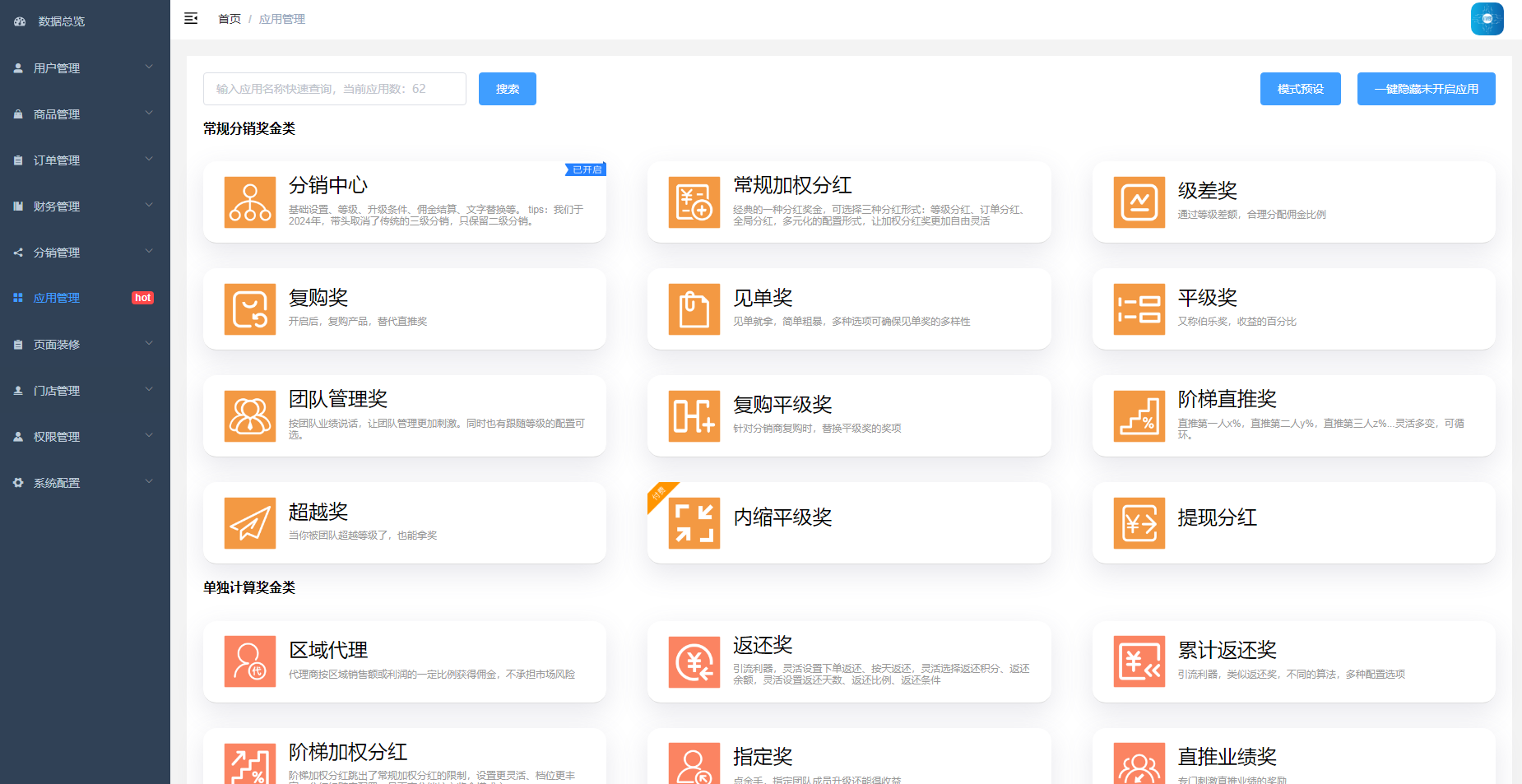Click the 返还奖 yen refund icon

pyautogui.click(x=694, y=661)
